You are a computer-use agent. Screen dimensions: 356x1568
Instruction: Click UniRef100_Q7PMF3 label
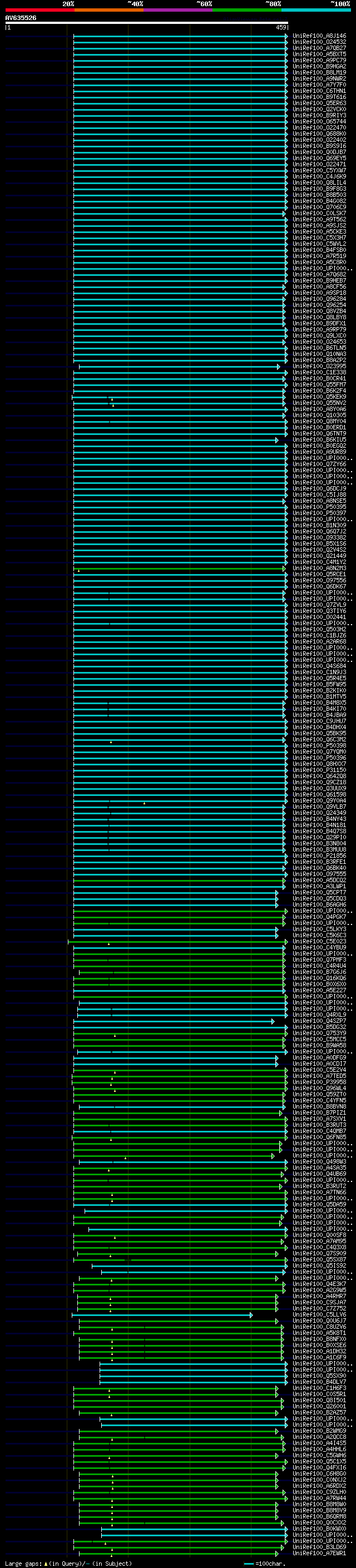click(319, 960)
